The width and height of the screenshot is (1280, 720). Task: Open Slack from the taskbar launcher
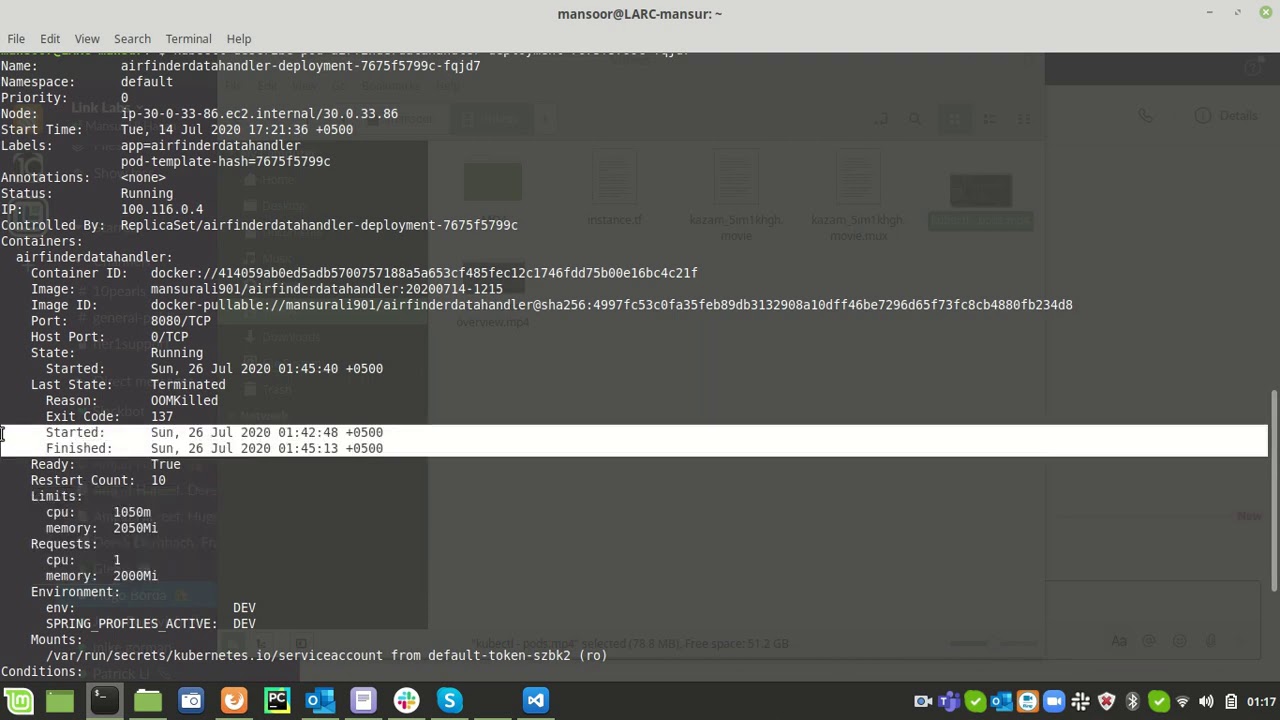406,701
